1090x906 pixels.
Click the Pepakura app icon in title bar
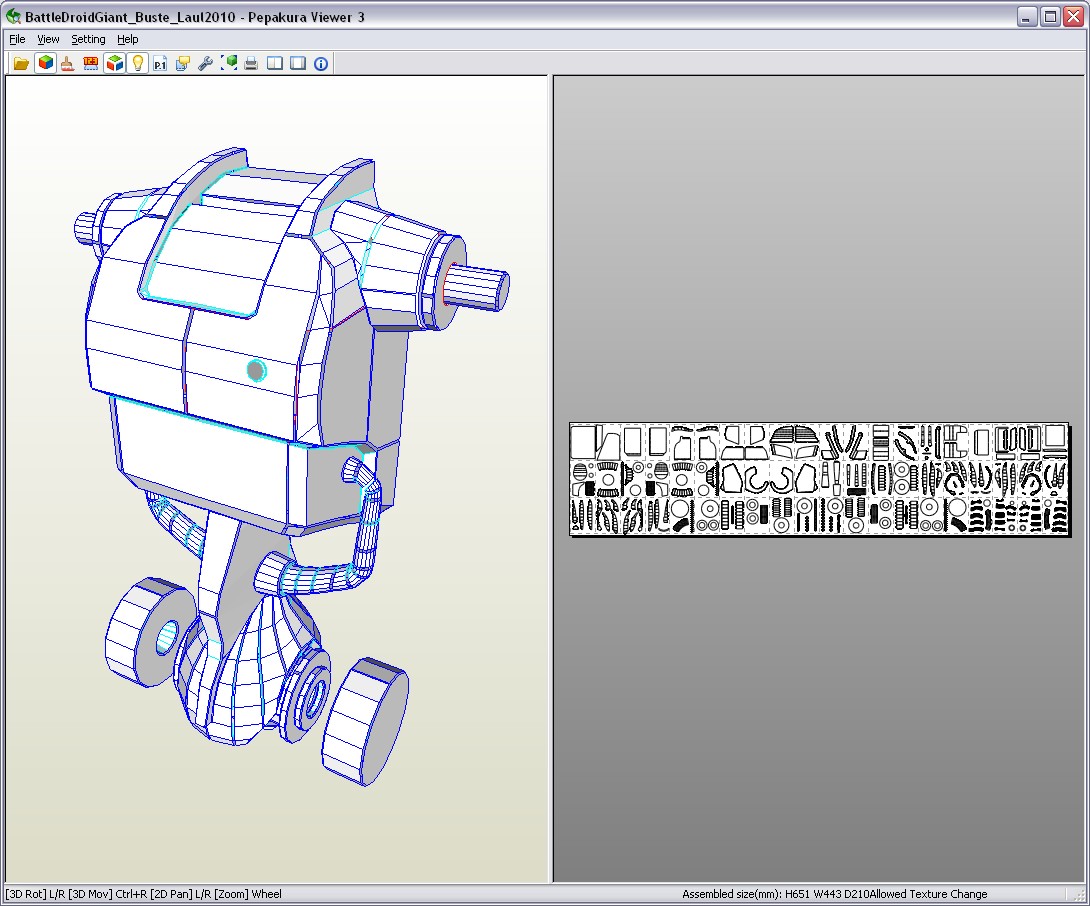pyautogui.click(x=13, y=16)
